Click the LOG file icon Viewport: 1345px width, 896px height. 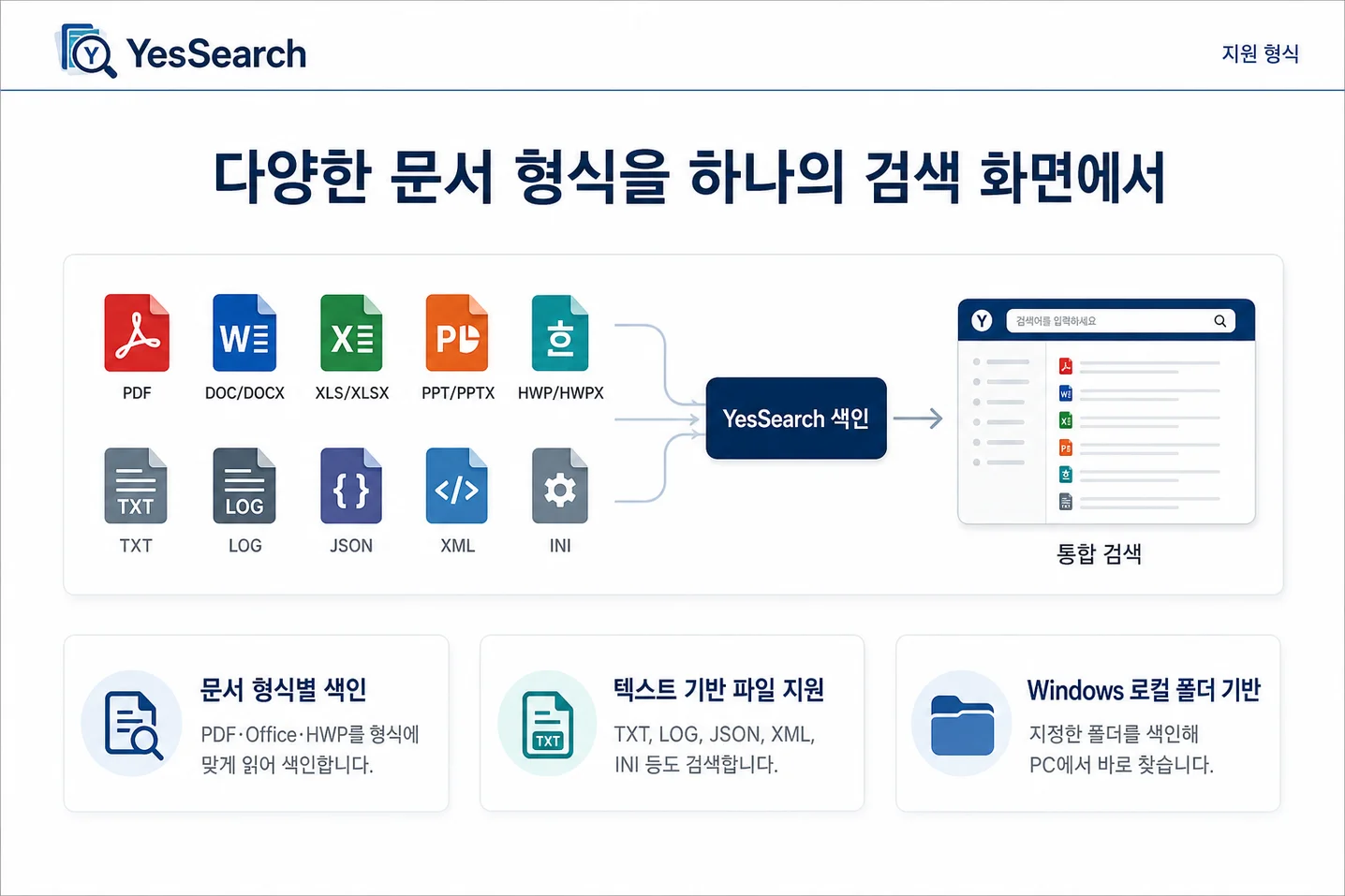pyautogui.click(x=244, y=486)
